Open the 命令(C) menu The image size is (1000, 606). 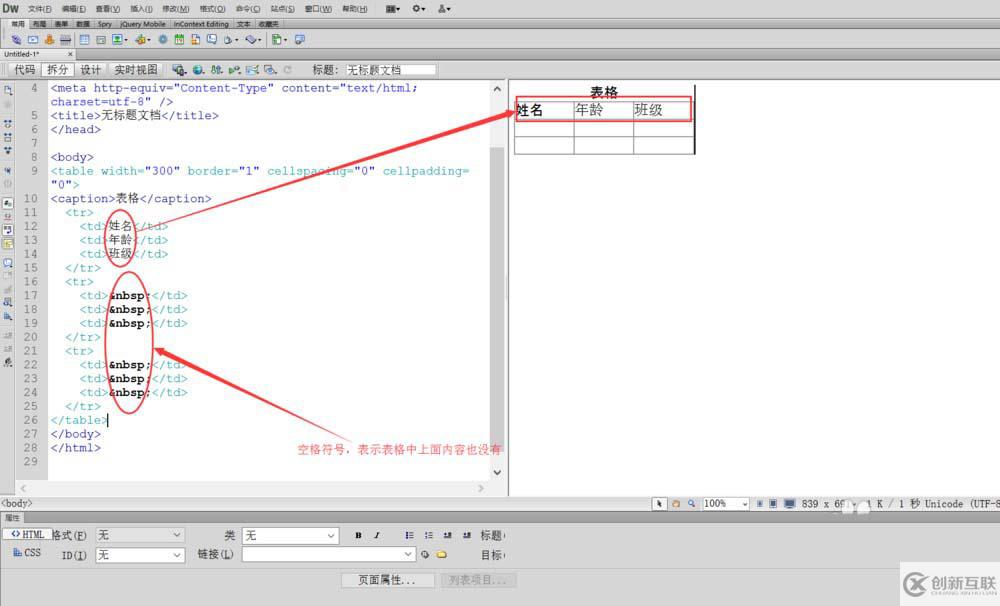[x=247, y=9]
